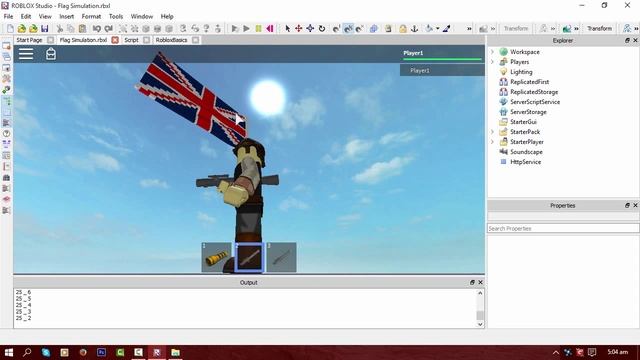Expand the StarterPlayer tree node

pos(492,142)
